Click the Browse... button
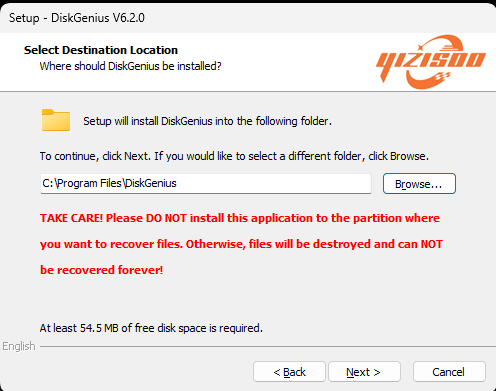This screenshot has width=496, height=391. pyautogui.click(x=419, y=184)
